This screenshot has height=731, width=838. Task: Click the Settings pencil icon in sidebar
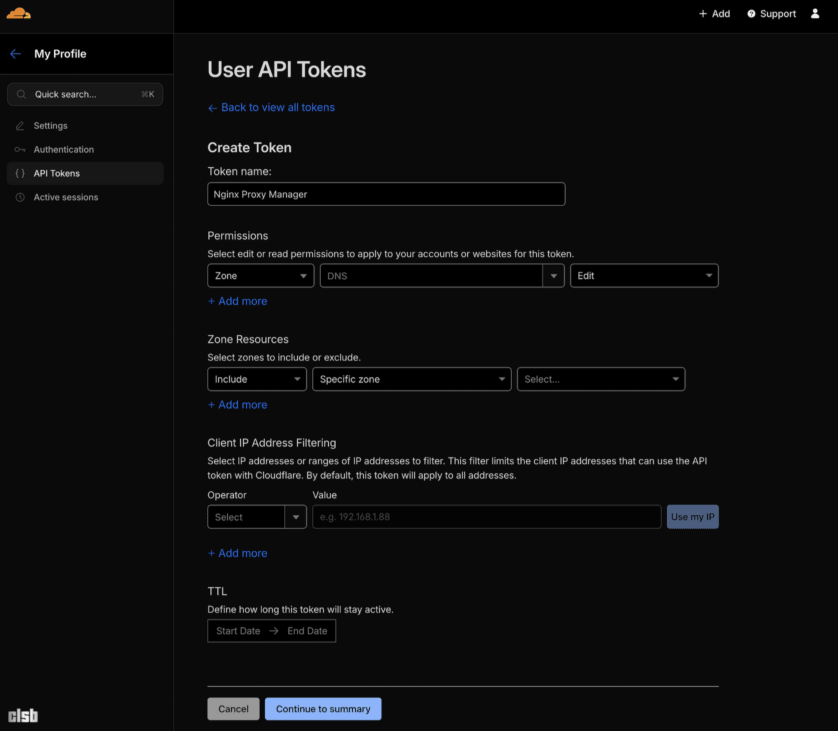click(x=22, y=125)
